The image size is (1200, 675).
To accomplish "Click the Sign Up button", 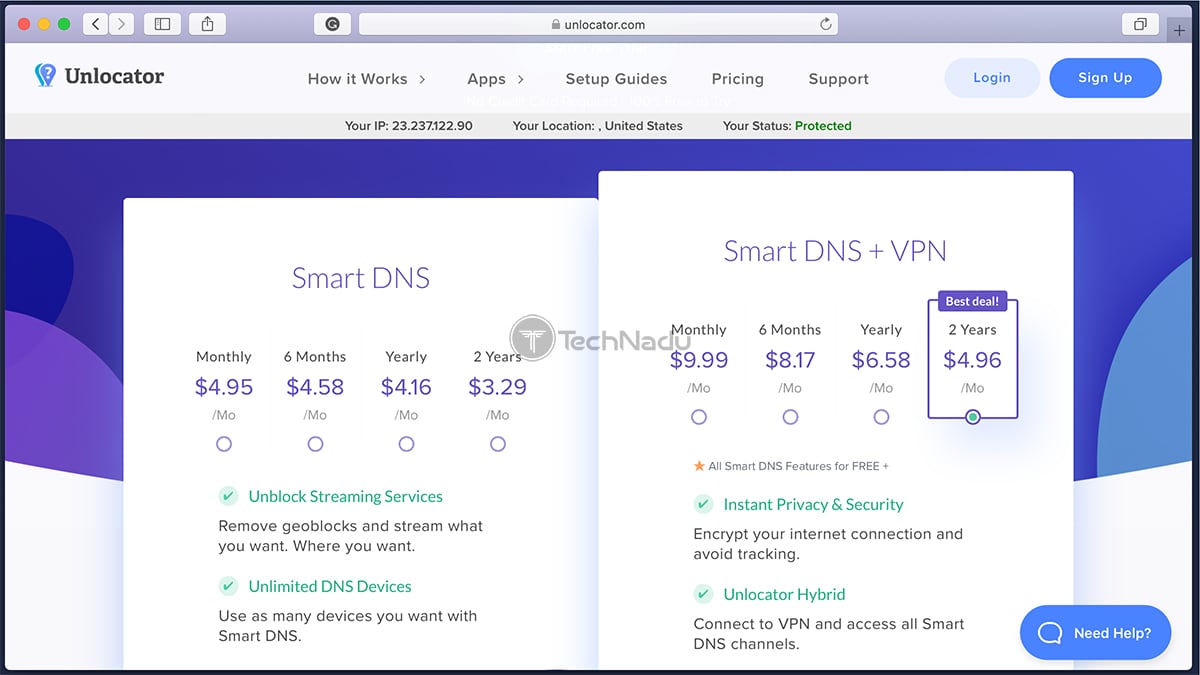I will pos(1105,78).
